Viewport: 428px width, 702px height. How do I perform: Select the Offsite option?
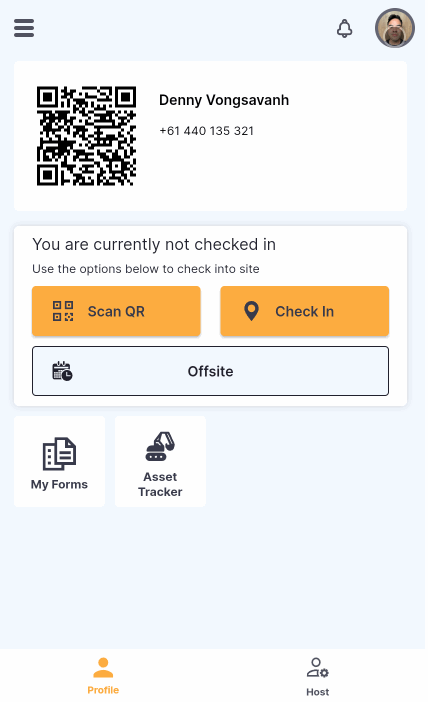point(210,371)
